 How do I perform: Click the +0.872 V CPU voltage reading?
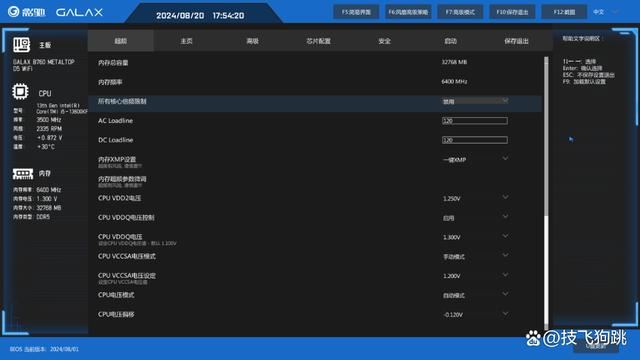click(x=49, y=138)
